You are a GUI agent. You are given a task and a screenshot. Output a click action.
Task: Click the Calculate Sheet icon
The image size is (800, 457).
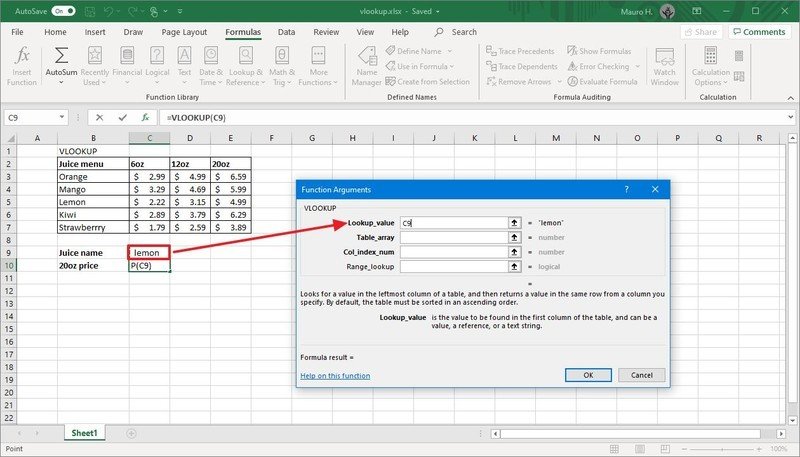739,77
